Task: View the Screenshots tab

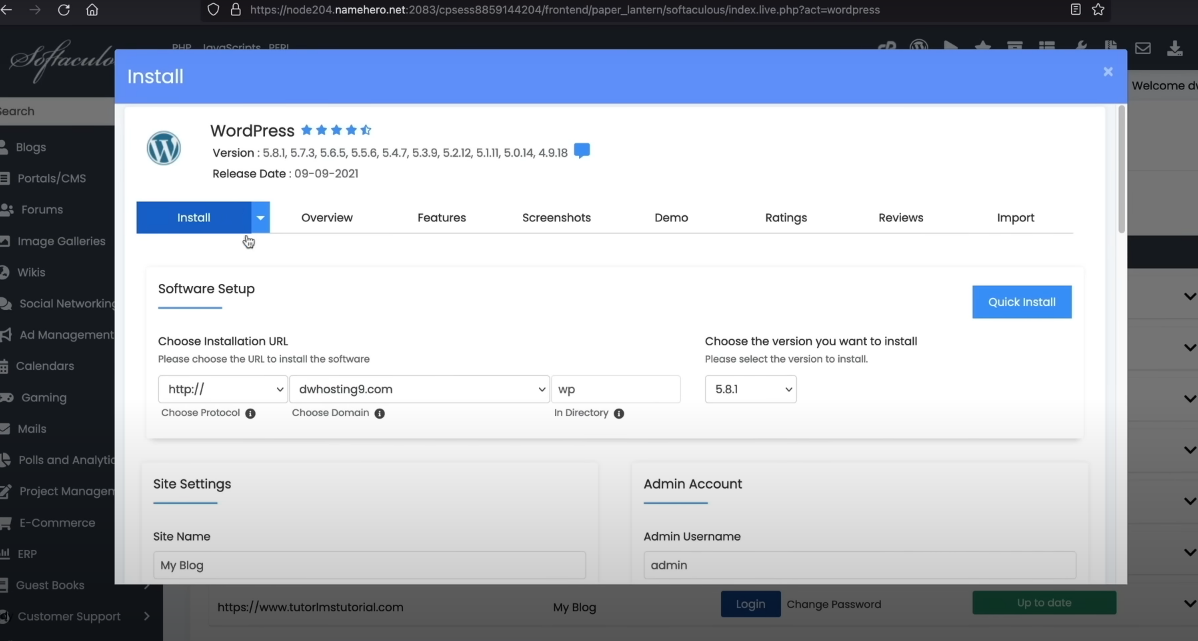Action: 556,218
